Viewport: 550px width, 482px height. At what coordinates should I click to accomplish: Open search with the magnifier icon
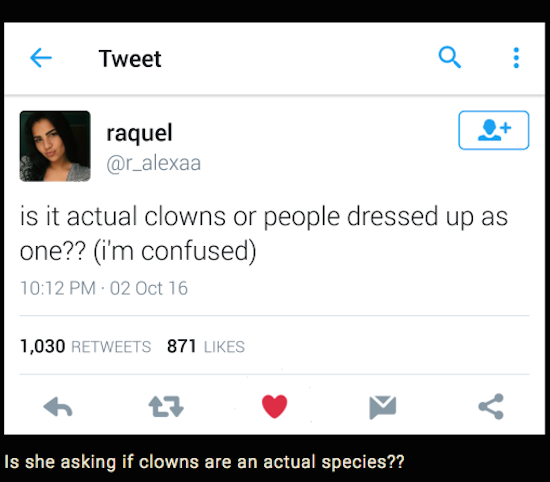pos(449,57)
